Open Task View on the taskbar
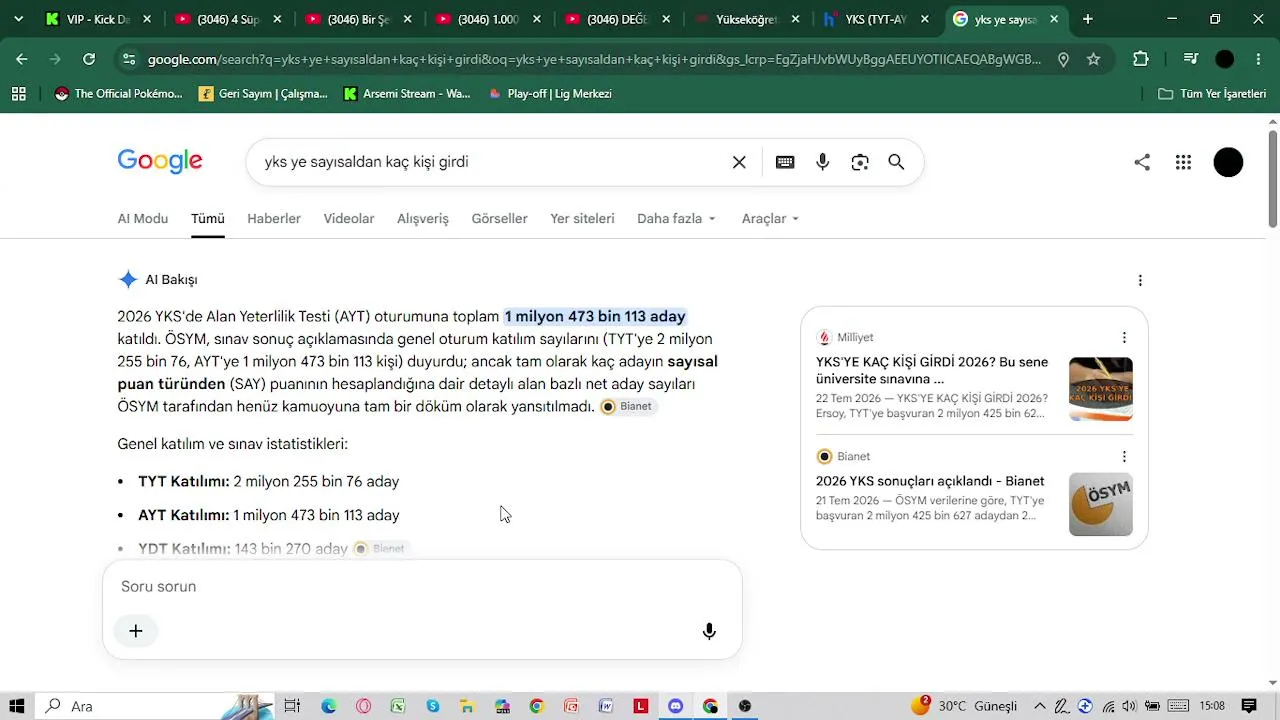1280x720 pixels. (292, 706)
